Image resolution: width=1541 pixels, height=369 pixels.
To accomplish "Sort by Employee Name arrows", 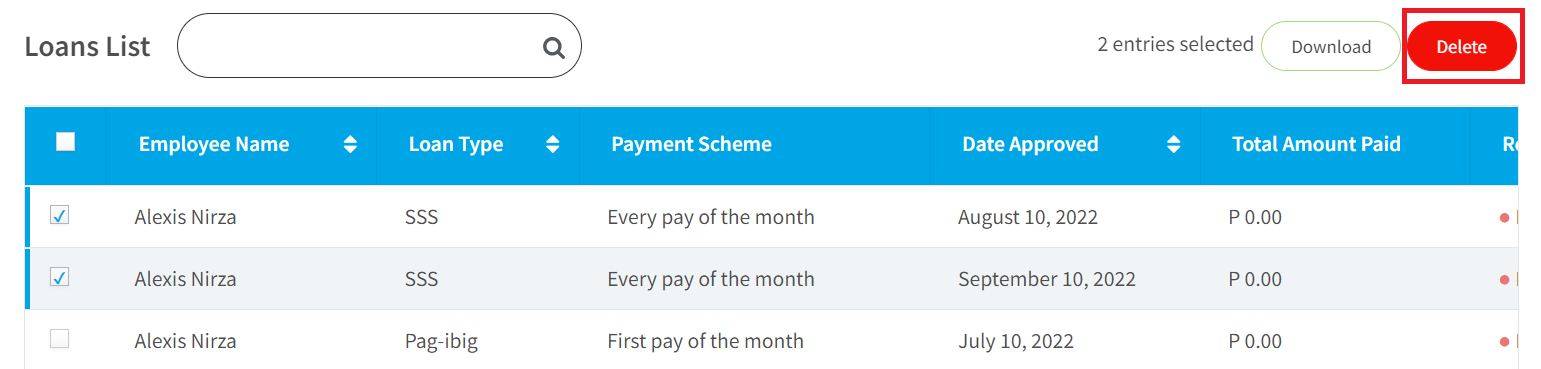I will pyautogui.click(x=350, y=144).
